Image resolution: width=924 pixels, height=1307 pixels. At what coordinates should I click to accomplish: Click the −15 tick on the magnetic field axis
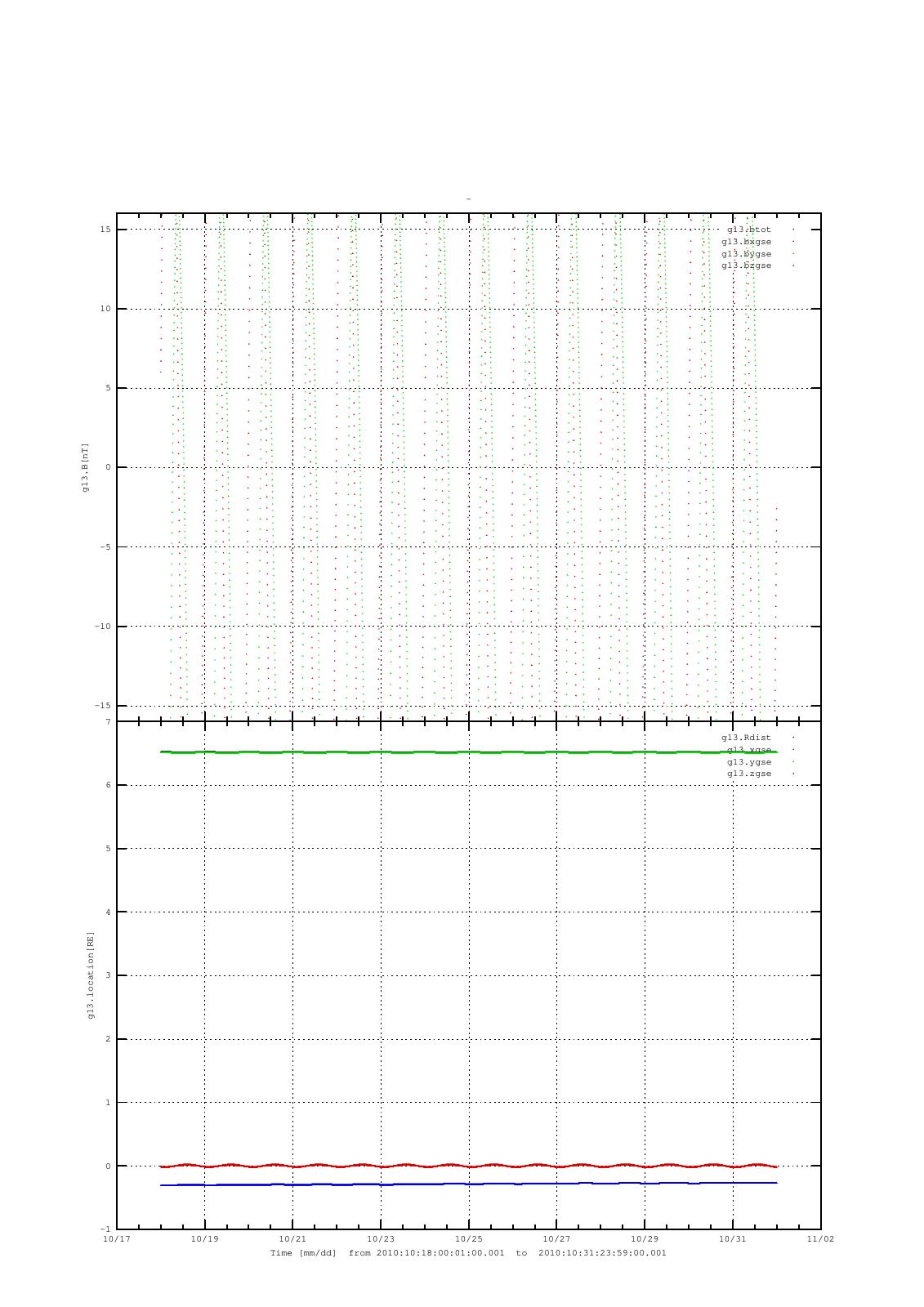[102, 706]
